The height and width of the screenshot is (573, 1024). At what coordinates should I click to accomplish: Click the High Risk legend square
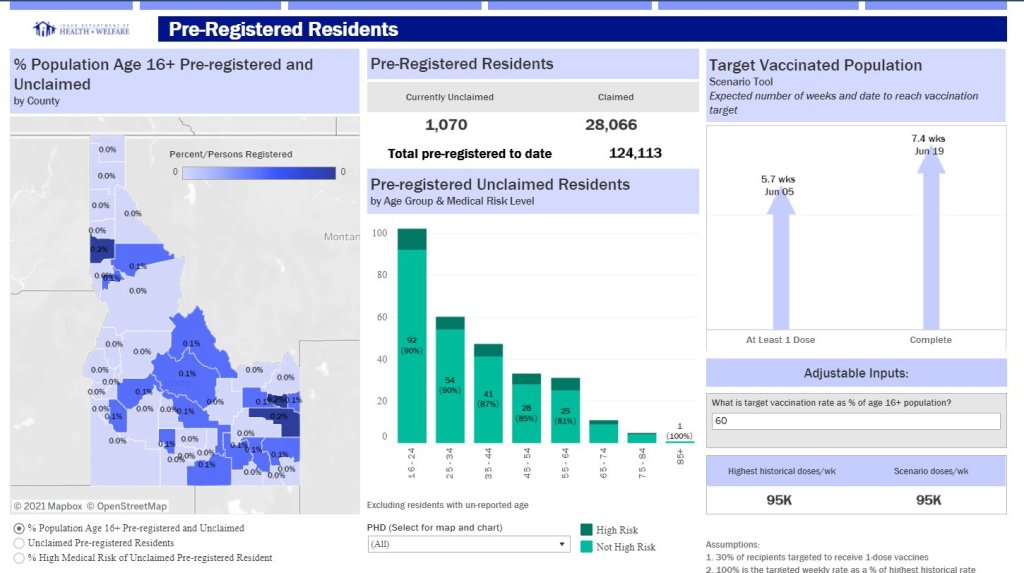coord(587,529)
